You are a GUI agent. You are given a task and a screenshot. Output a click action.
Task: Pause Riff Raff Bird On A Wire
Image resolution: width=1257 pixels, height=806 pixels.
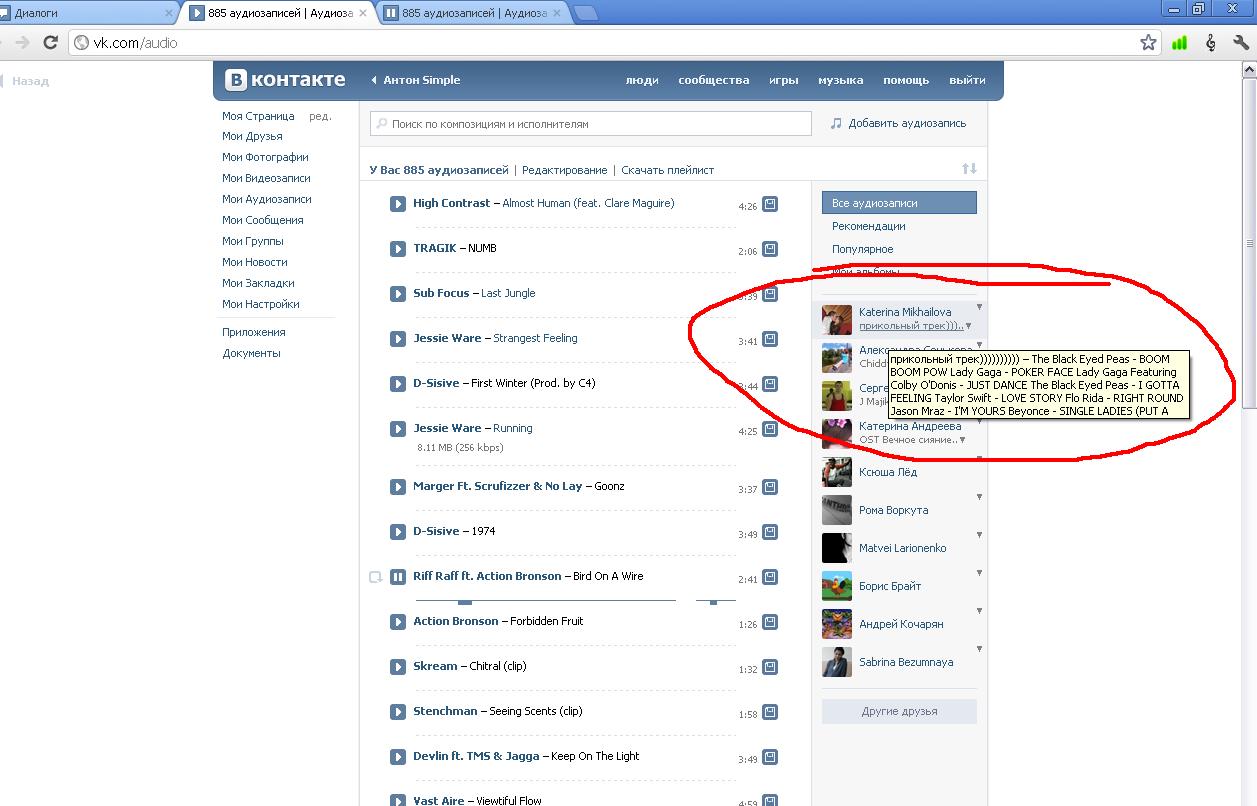point(398,577)
